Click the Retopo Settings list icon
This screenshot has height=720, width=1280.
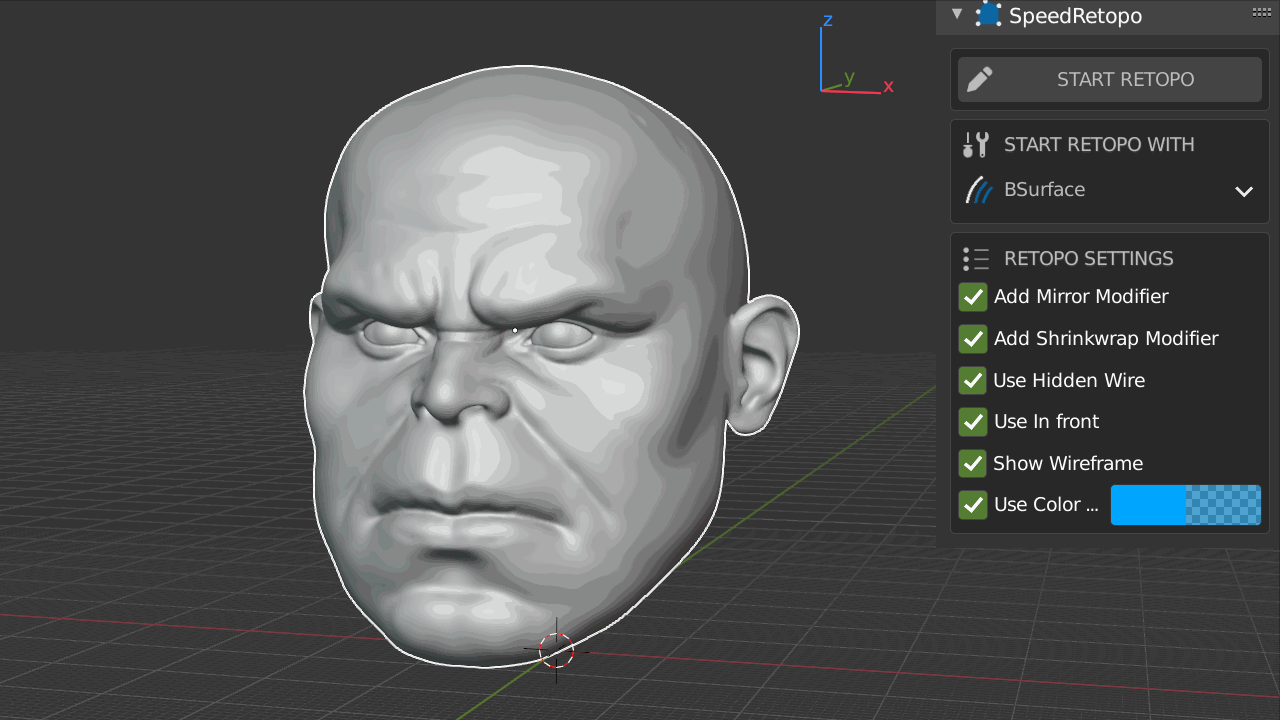pos(975,259)
